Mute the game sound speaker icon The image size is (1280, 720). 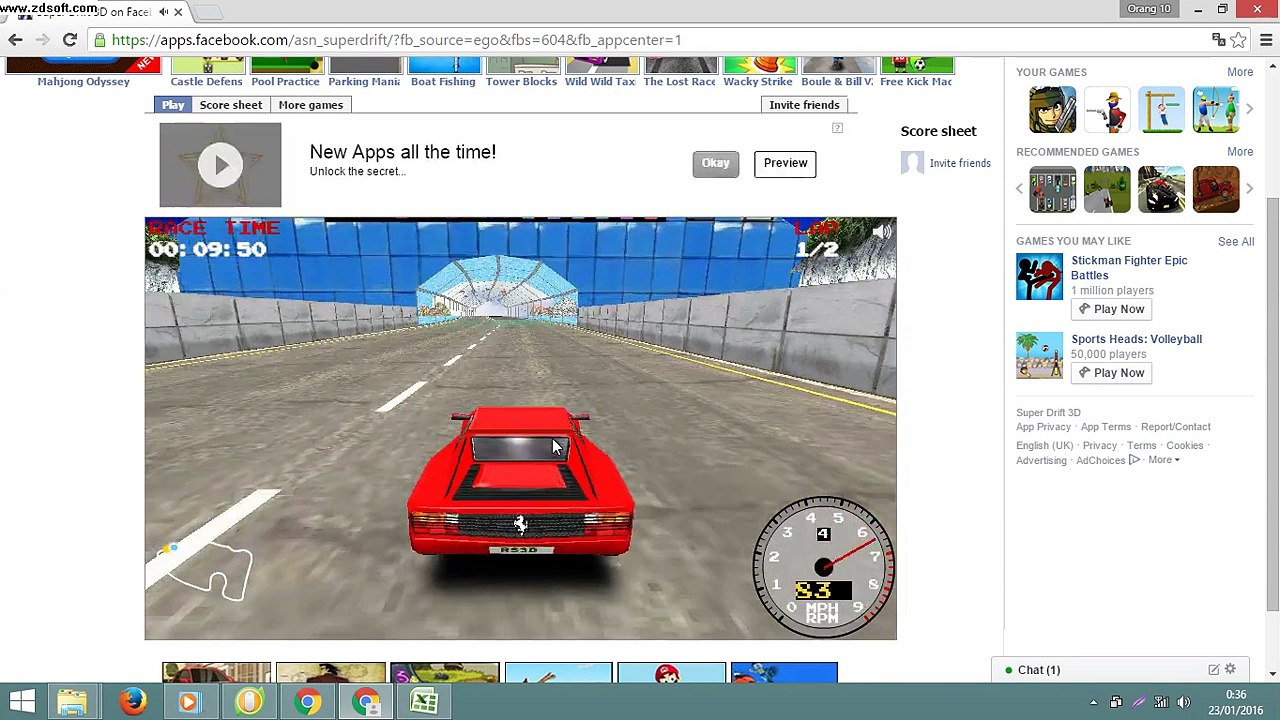881,232
